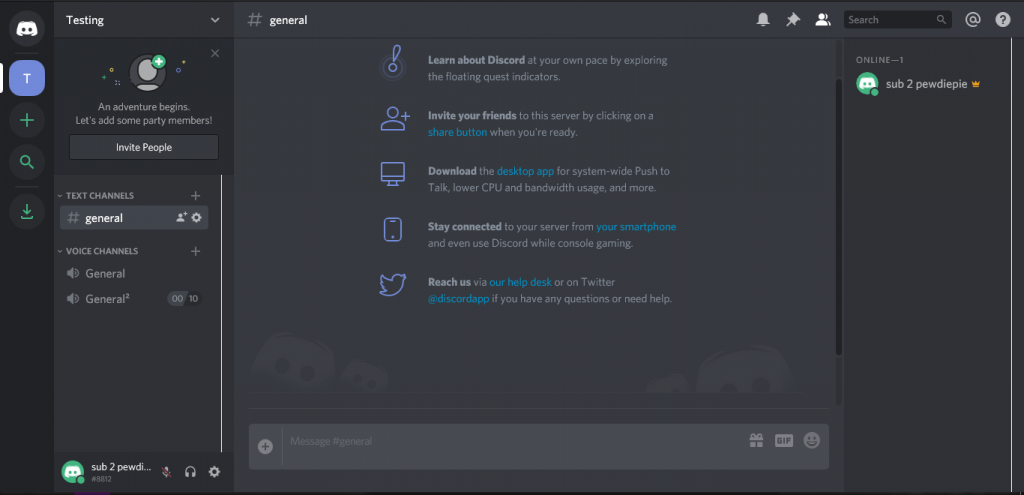Open Server Discovery magnifier icon
The height and width of the screenshot is (495, 1024).
coord(27,162)
